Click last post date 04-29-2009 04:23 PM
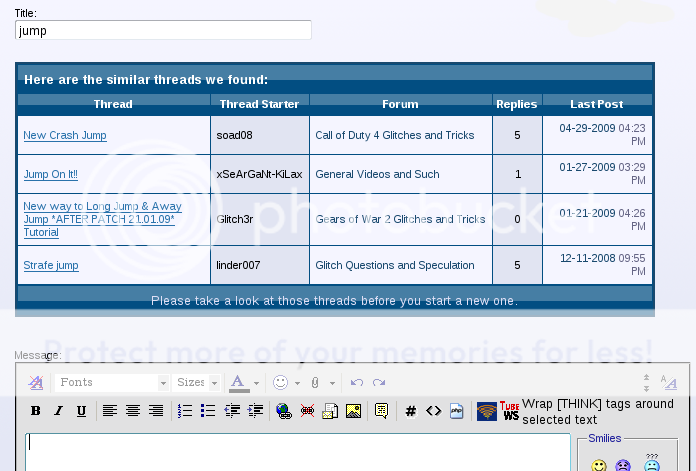The image size is (696, 471). (x=602, y=135)
